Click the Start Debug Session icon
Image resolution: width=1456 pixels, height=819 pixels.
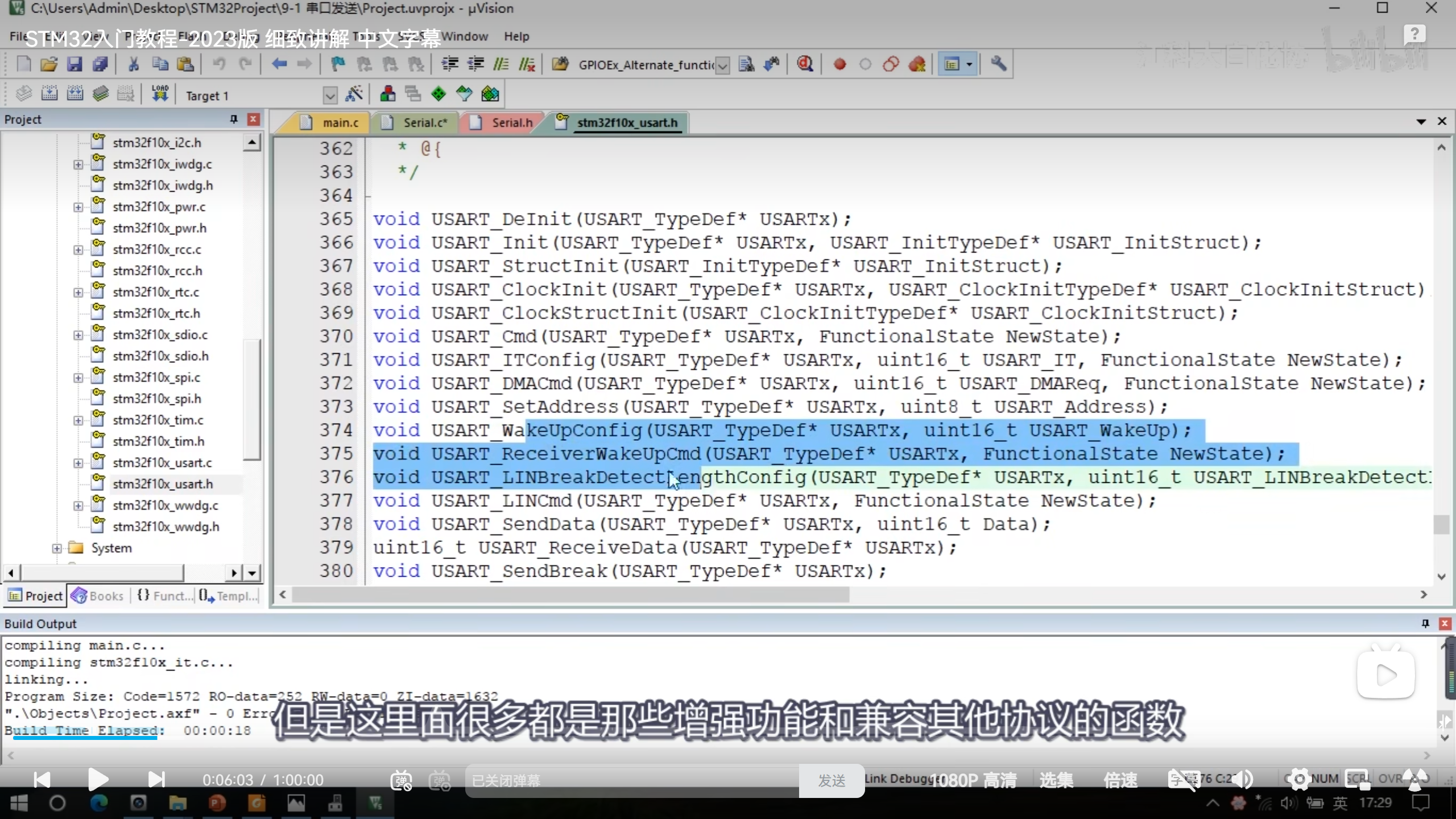tap(804, 64)
